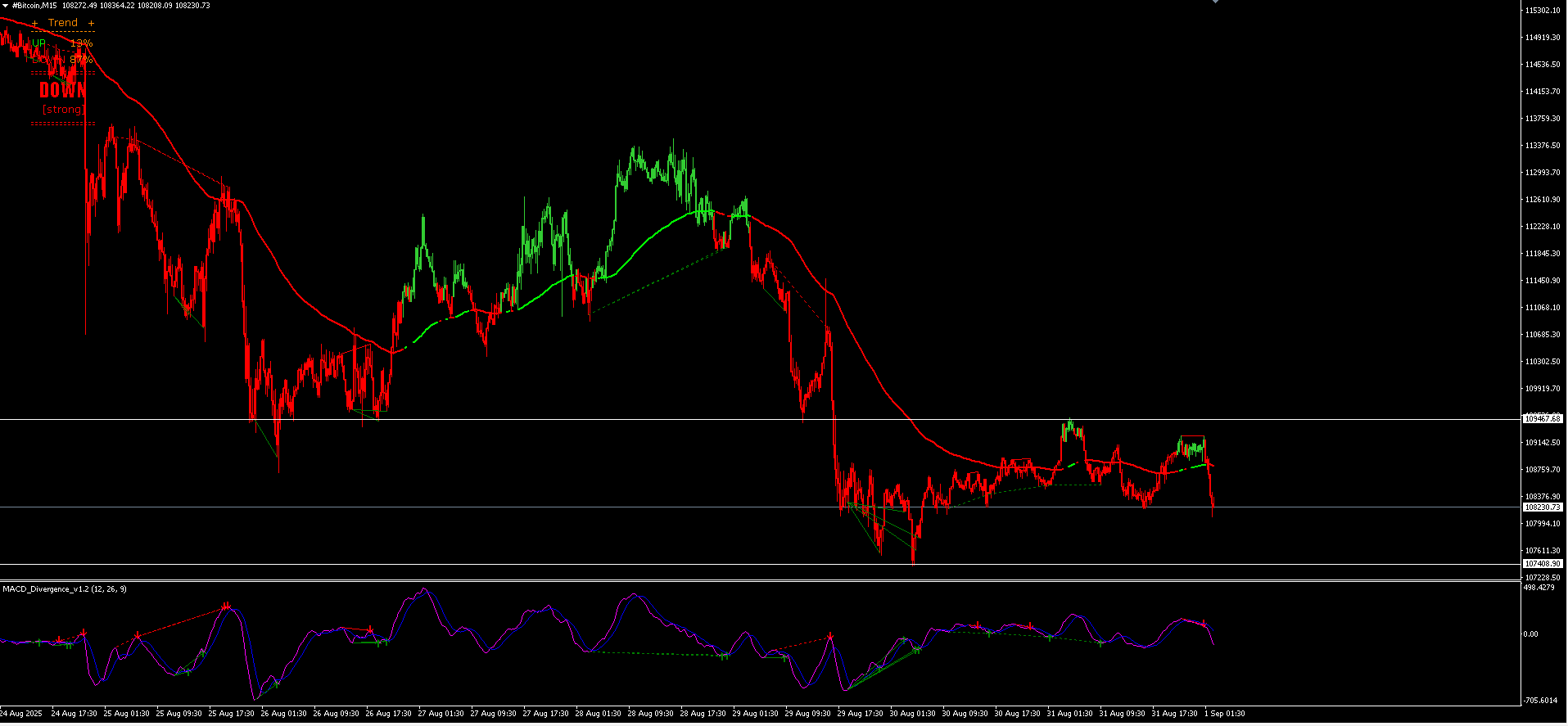Click the 26 Aug 01:30 time label
Image resolution: width=1568 pixels, height=726 pixels.
[x=283, y=714]
